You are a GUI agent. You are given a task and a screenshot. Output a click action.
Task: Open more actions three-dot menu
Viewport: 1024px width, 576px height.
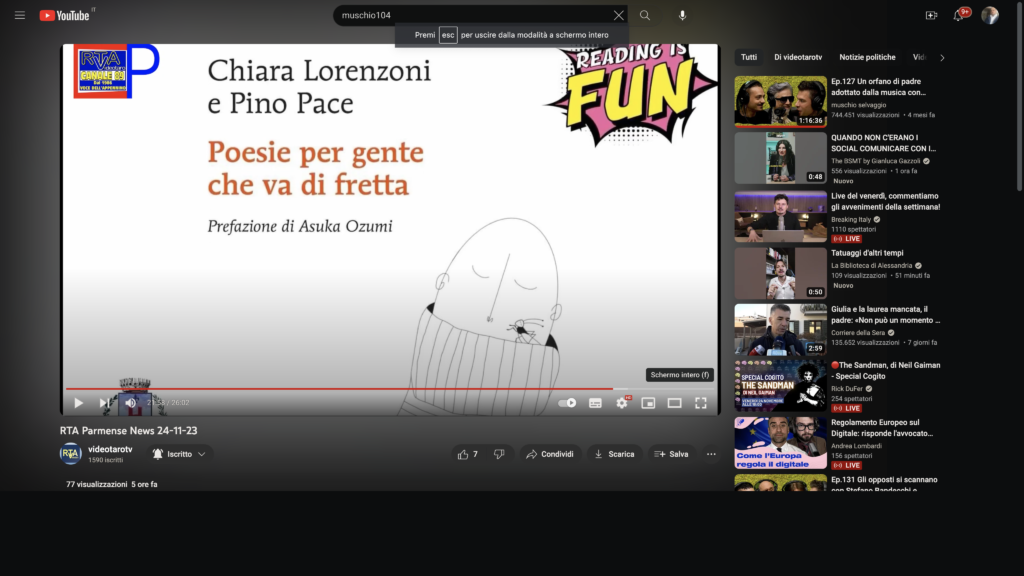[711, 454]
